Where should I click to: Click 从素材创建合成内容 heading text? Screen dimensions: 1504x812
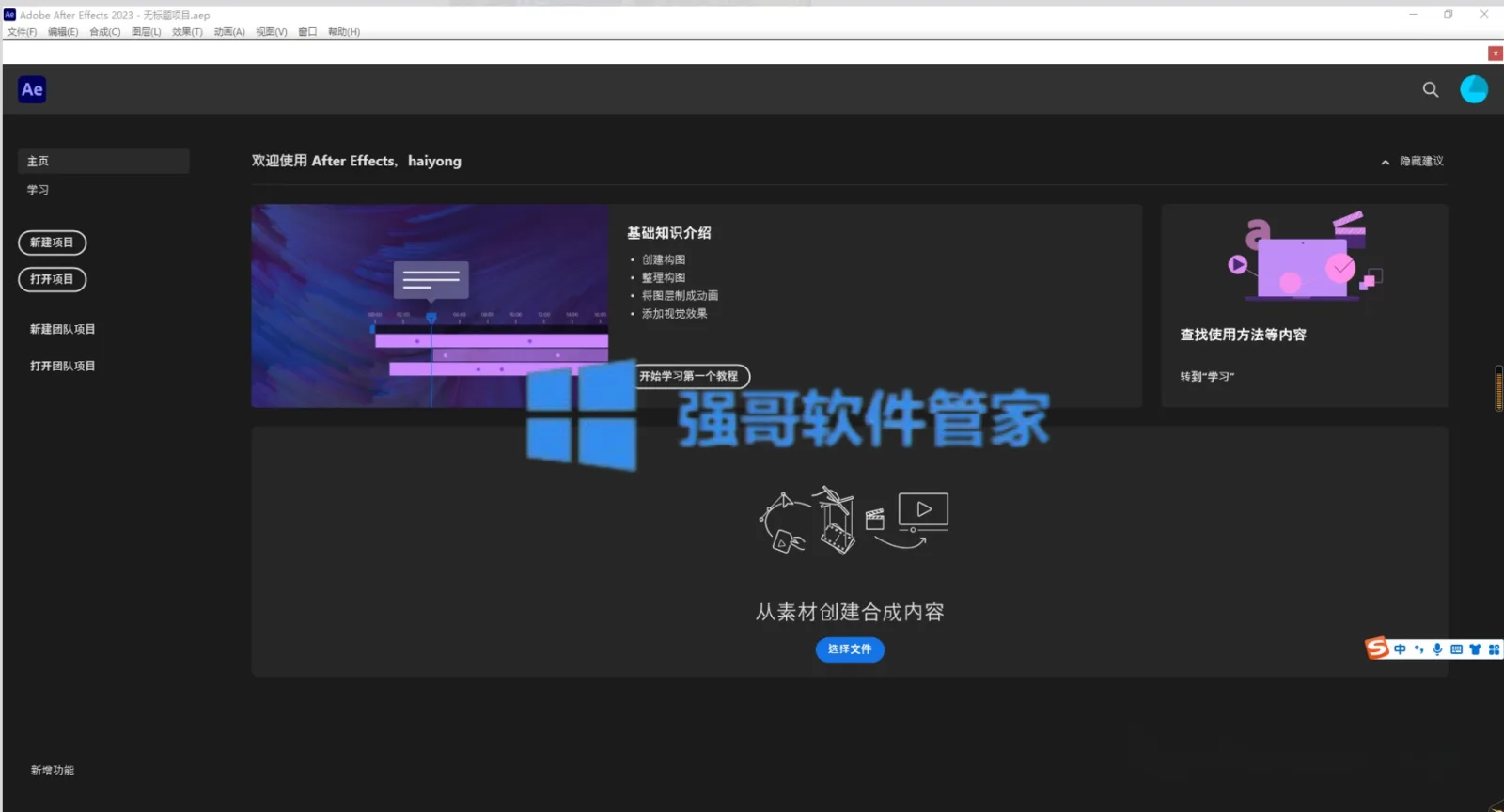pos(850,612)
